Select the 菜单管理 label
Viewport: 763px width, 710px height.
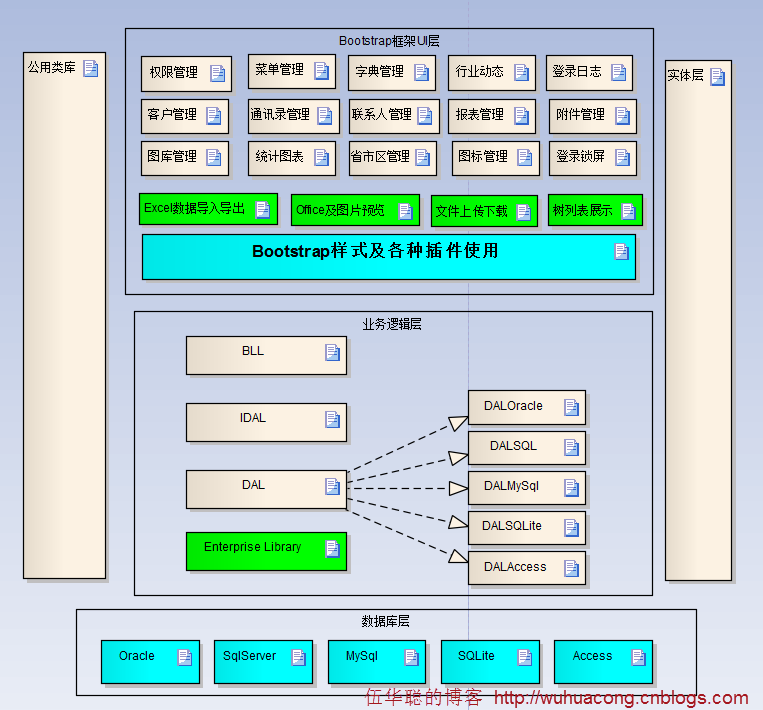click(279, 70)
